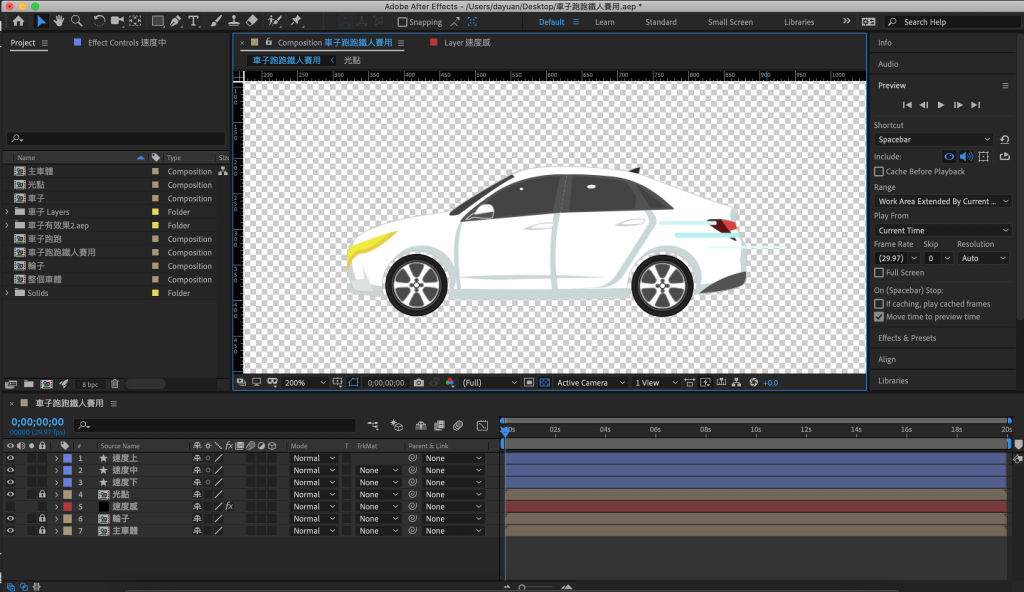Select the Zoom magnifier tool

(77, 21)
